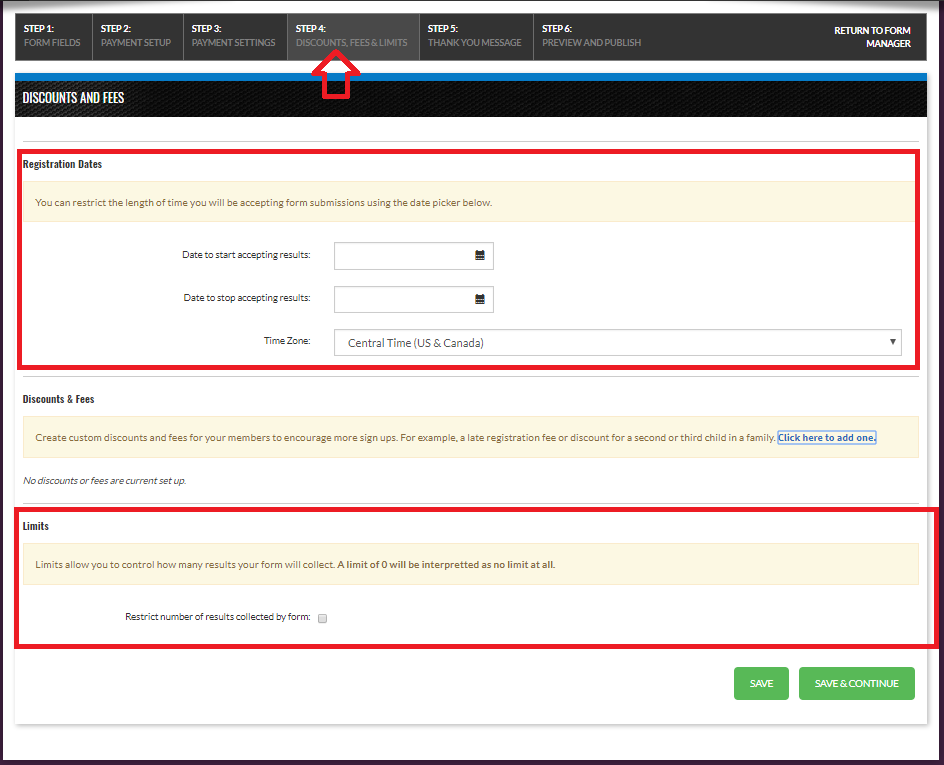The width and height of the screenshot is (944, 765).
Task: Switch to Step 2 Payment Setup
Action: (136, 36)
